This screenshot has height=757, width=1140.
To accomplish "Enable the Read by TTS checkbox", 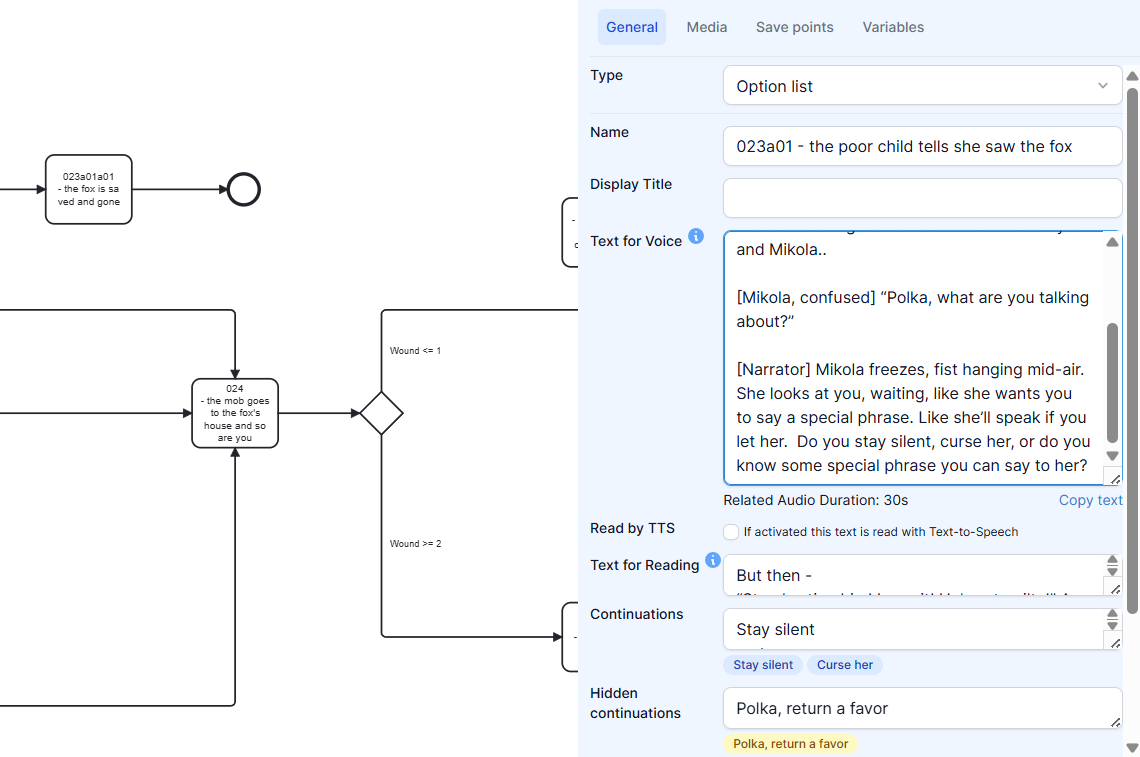I will [x=732, y=532].
